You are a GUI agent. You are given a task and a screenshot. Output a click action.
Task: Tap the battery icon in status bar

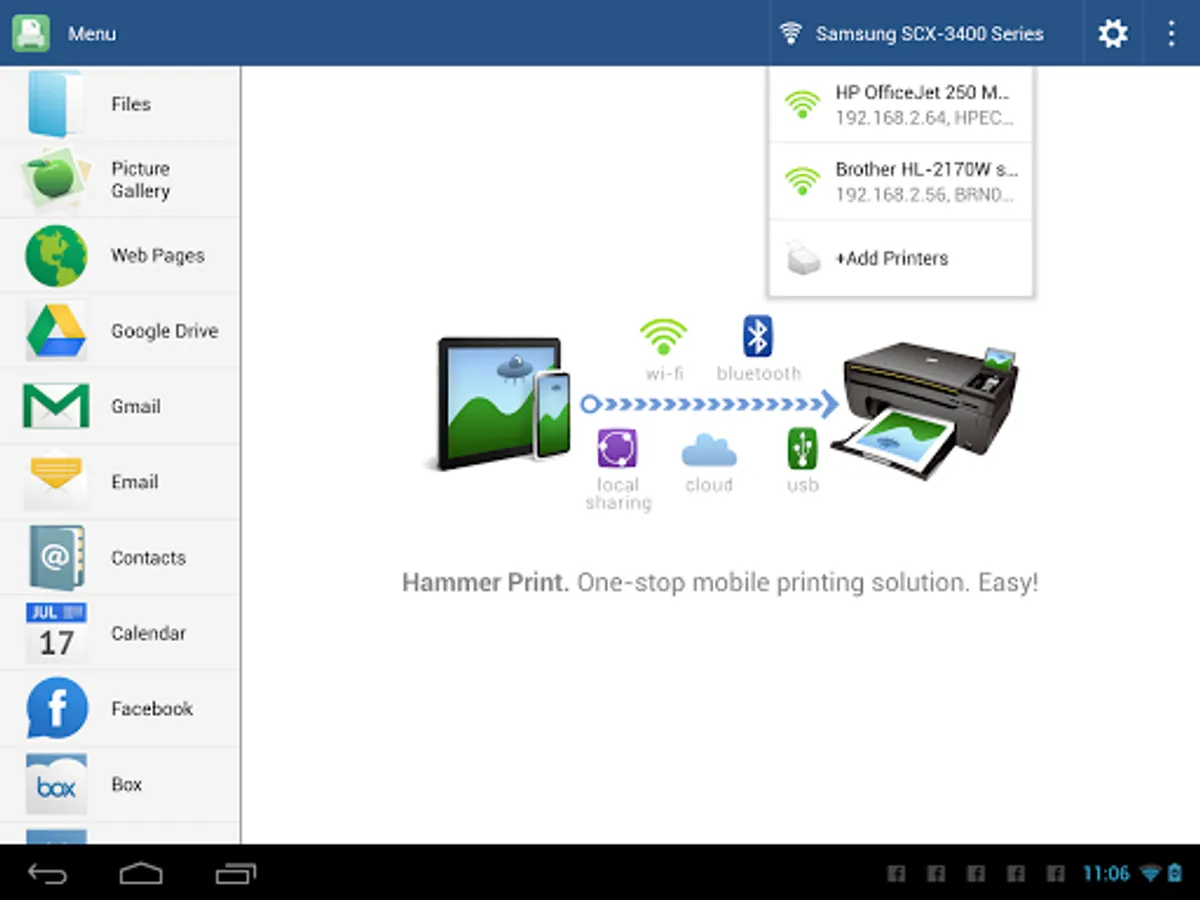pos(1175,873)
